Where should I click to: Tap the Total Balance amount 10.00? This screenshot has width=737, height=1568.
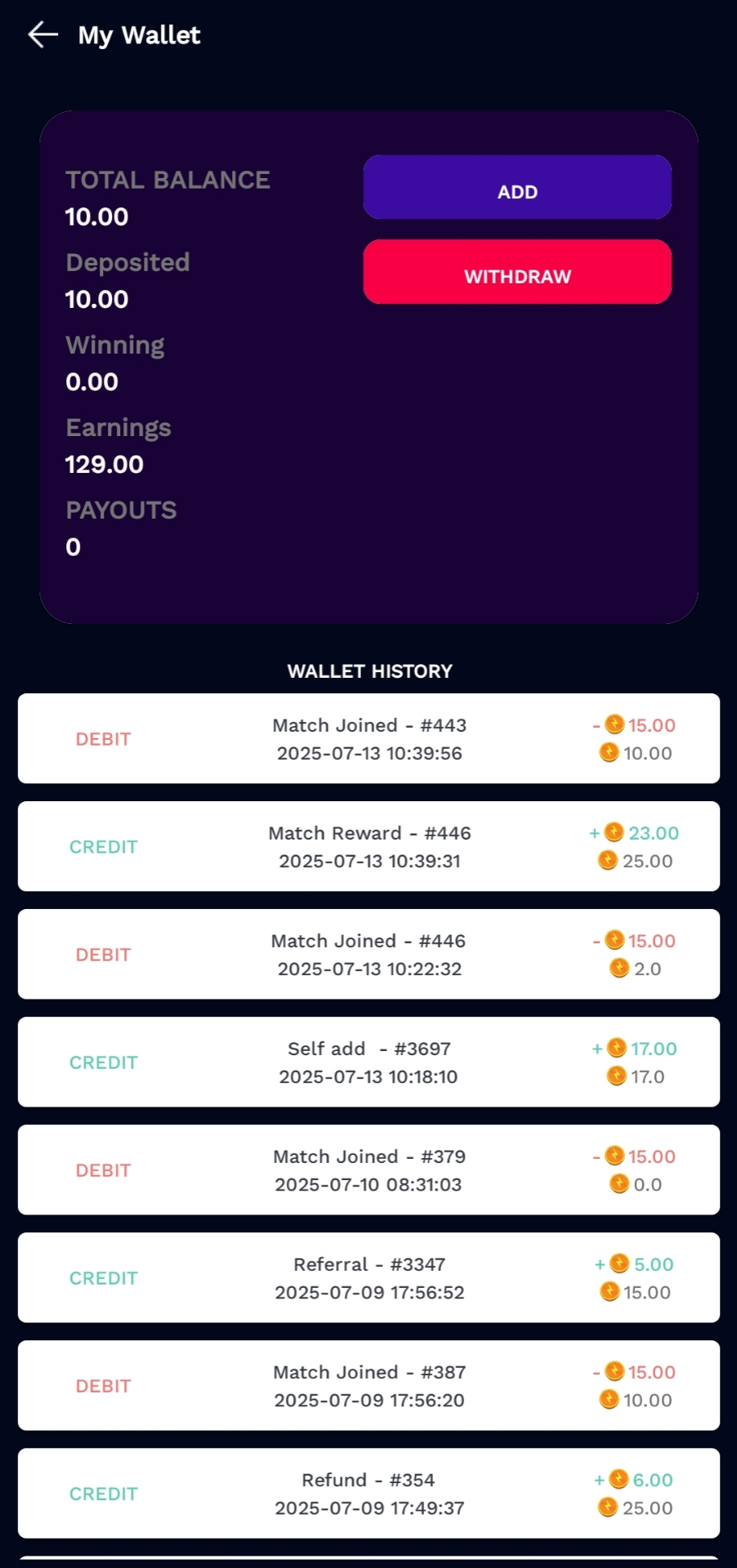pos(96,216)
